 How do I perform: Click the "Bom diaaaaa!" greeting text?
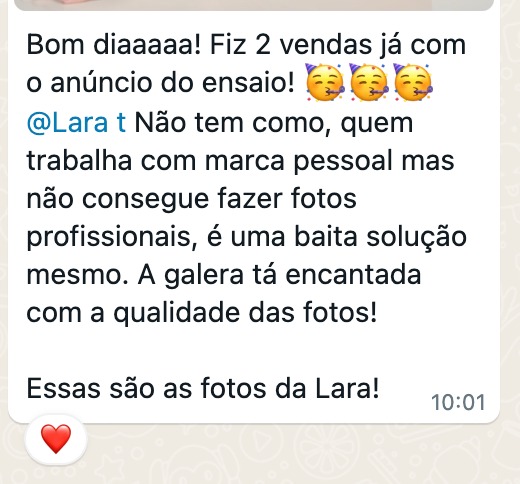coord(114,45)
